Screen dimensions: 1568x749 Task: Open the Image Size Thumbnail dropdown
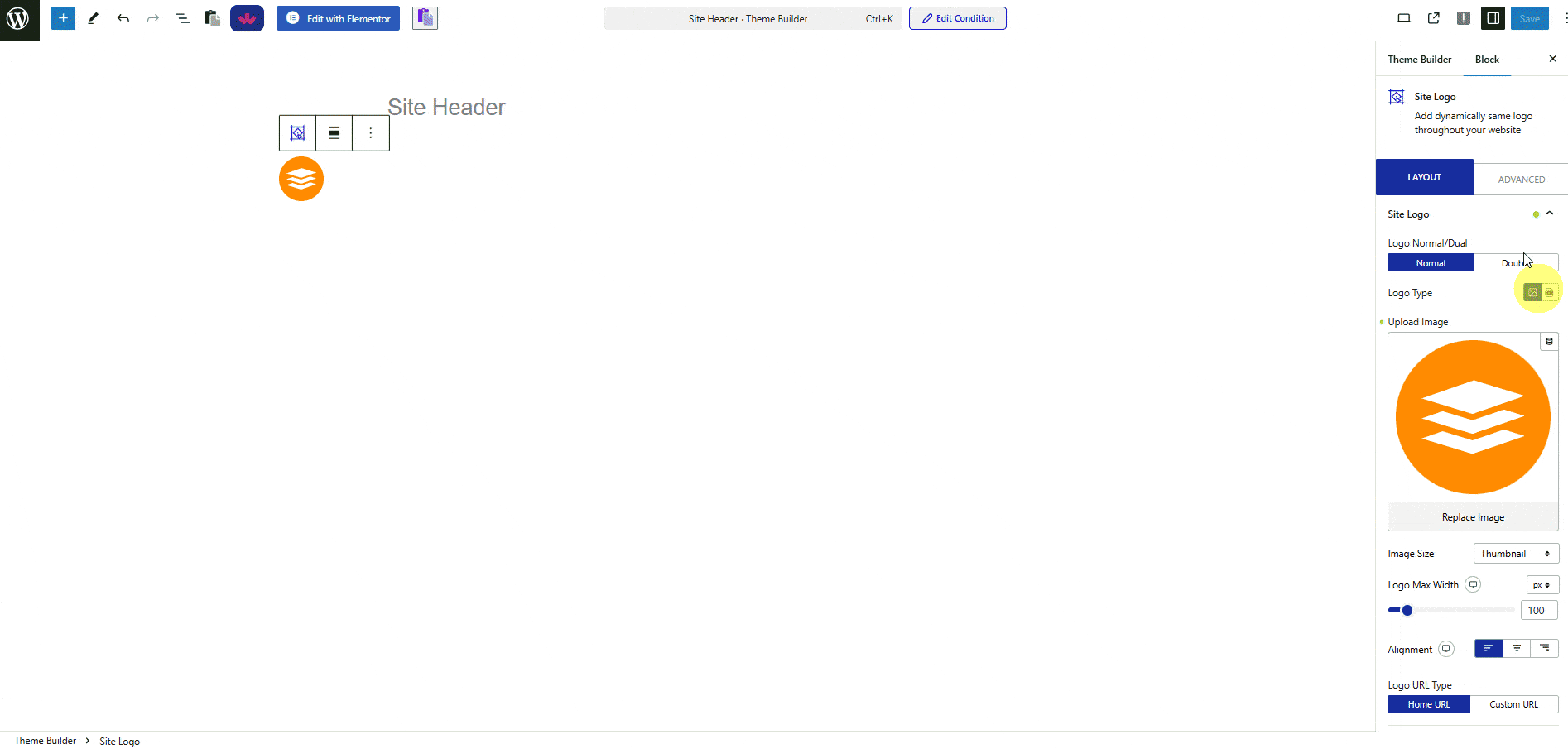coord(1515,553)
